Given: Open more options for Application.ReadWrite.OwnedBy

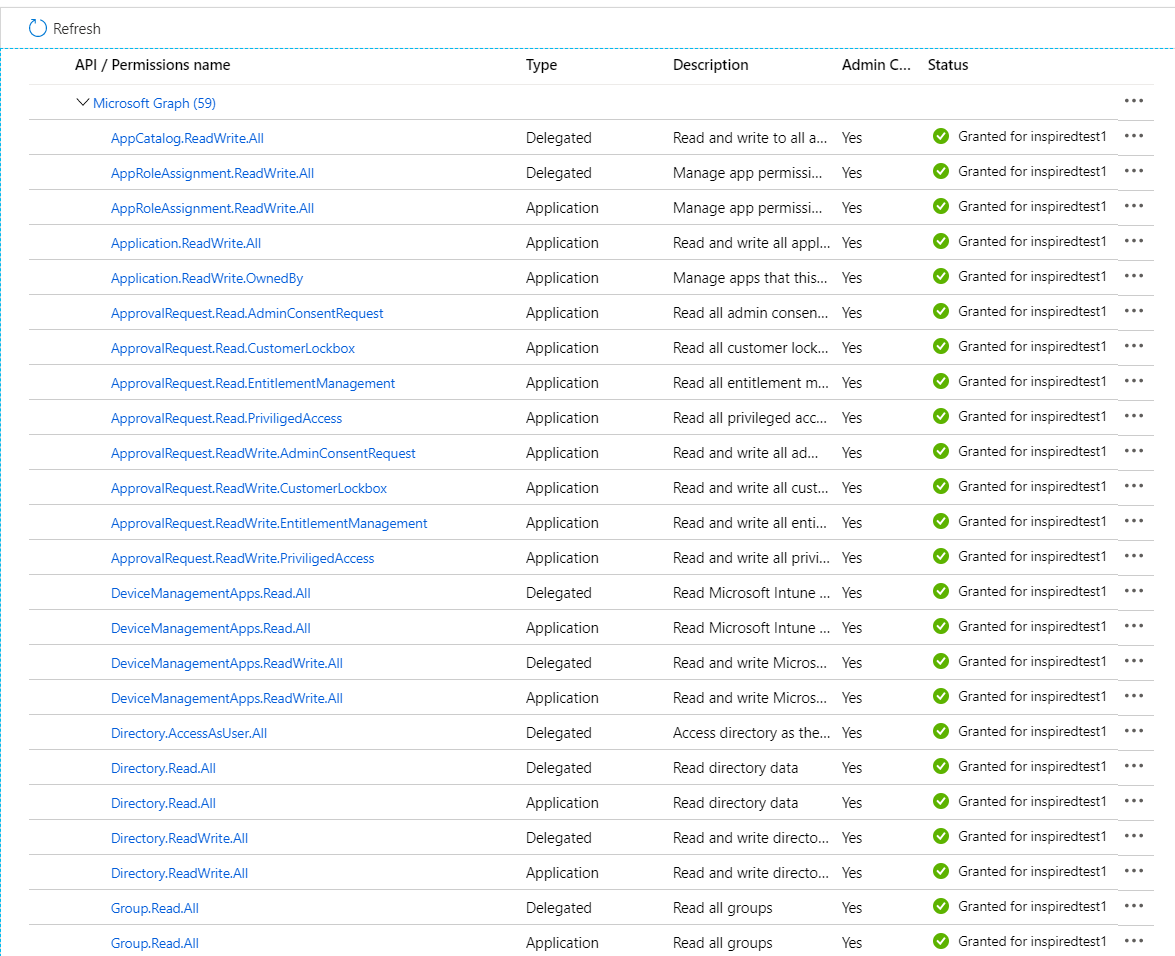Looking at the screenshot, I should (1133, 276).
